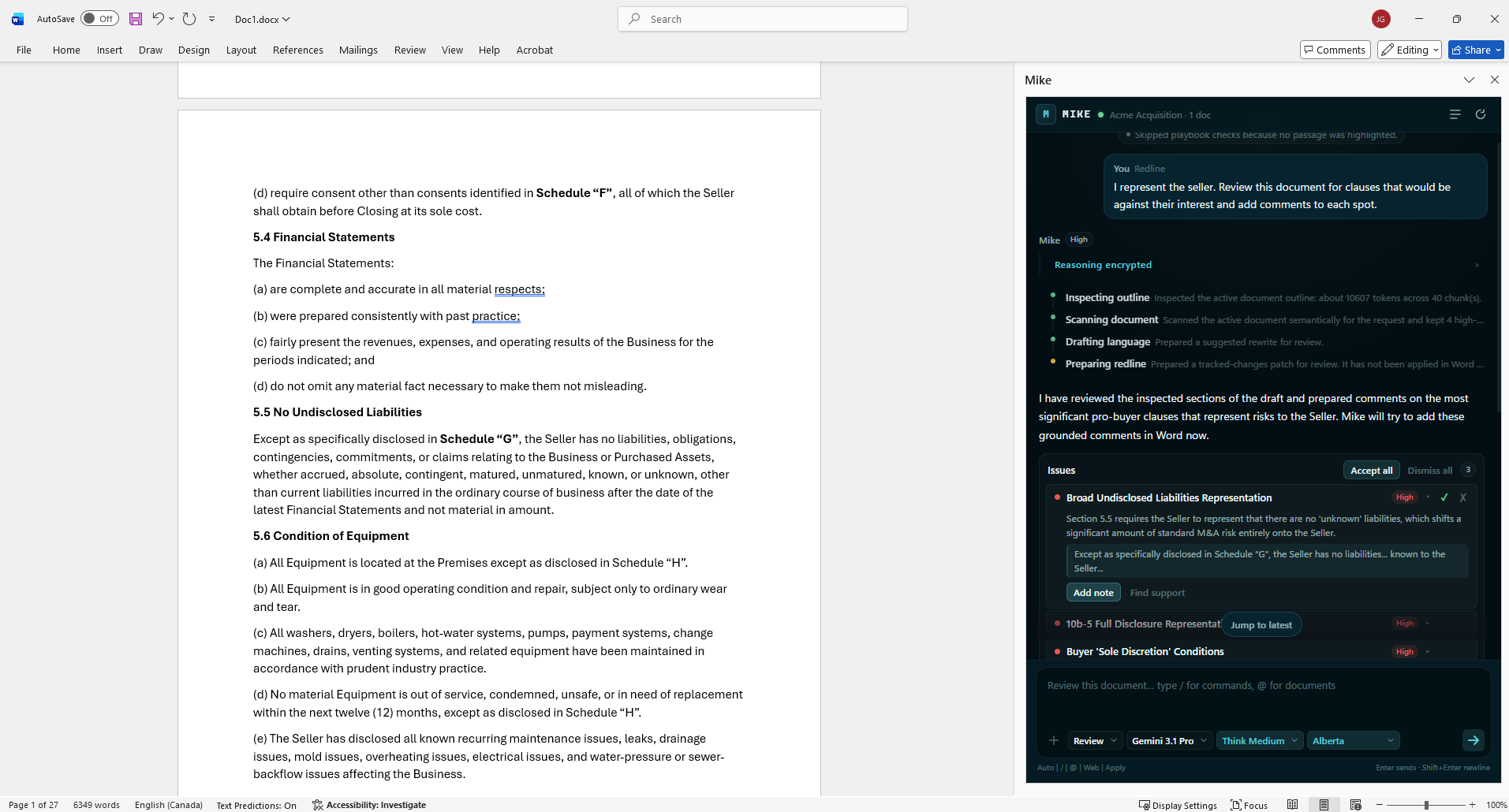Open Mike's conversation list icon in the panel header

coord(1455,114)
